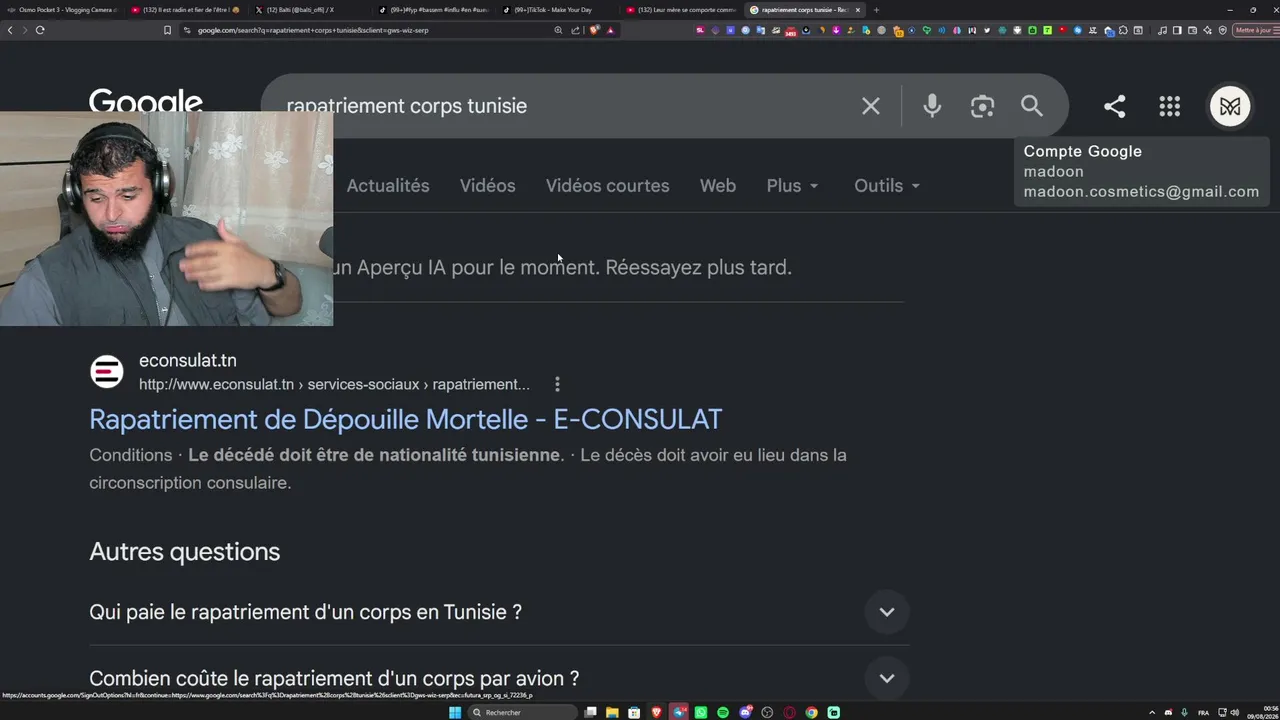The height and width of the screenshot is (720, 1280).
Task: Share this search results page
Action: [1114, 106]
